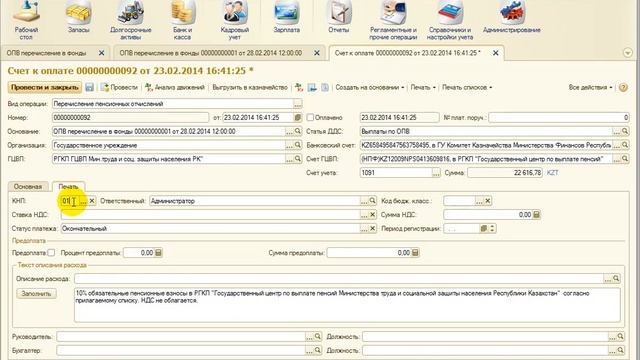
Task: Open the Банк и касса section
Action: [182, 20]
